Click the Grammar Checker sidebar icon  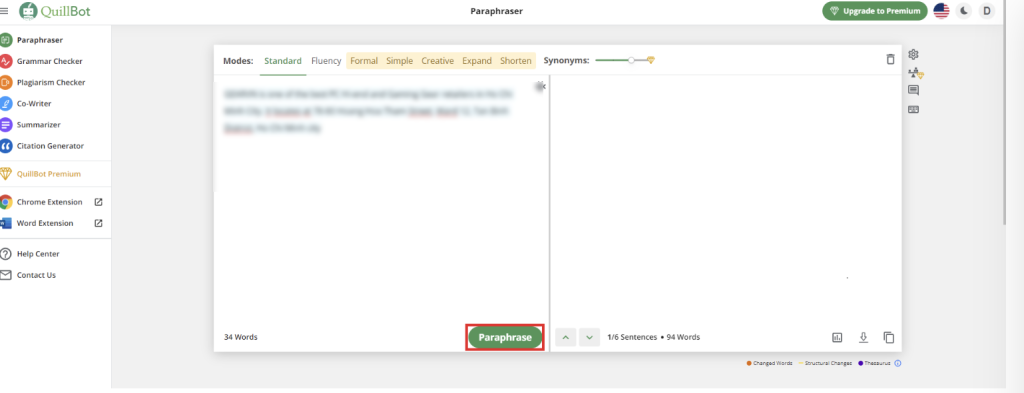tap(6, 61)
